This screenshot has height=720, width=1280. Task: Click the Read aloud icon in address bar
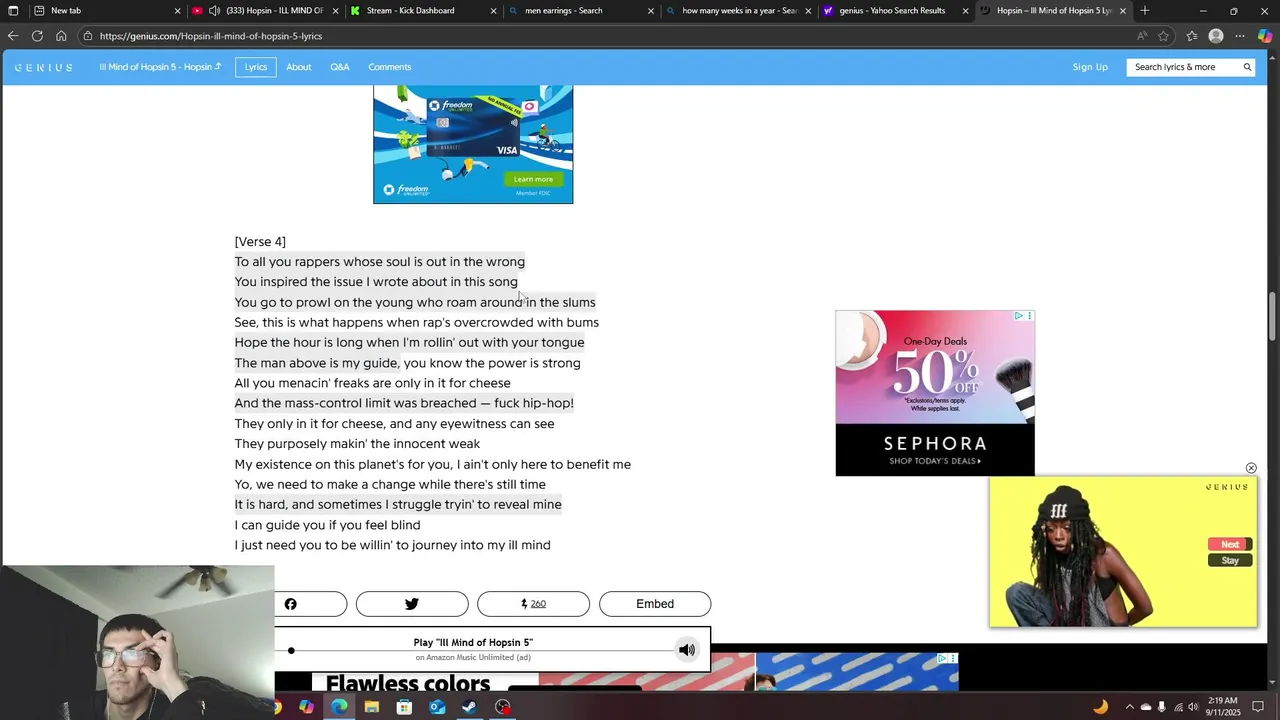(1142, 36)
